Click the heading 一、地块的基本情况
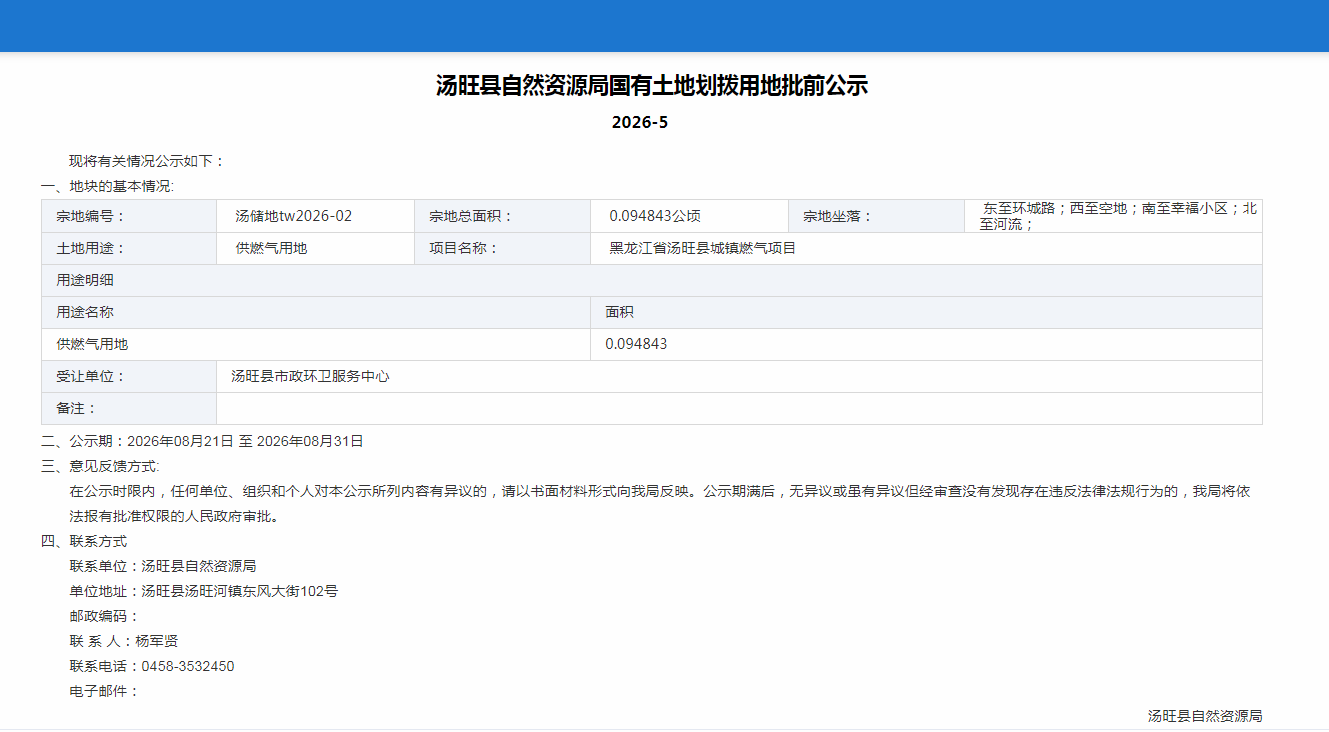This screenshot has height=732, width=1329. coord(107,186)
